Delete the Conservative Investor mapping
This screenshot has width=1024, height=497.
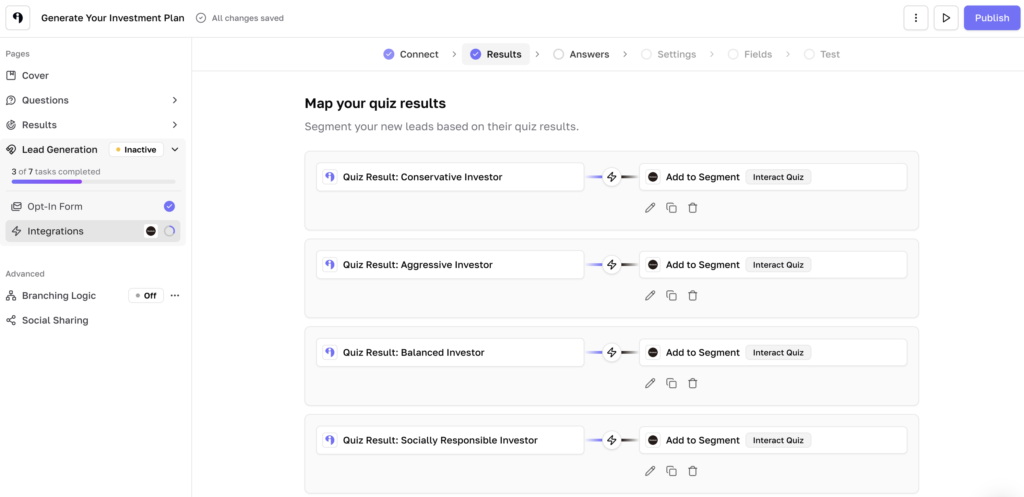(x=693, y=208)
